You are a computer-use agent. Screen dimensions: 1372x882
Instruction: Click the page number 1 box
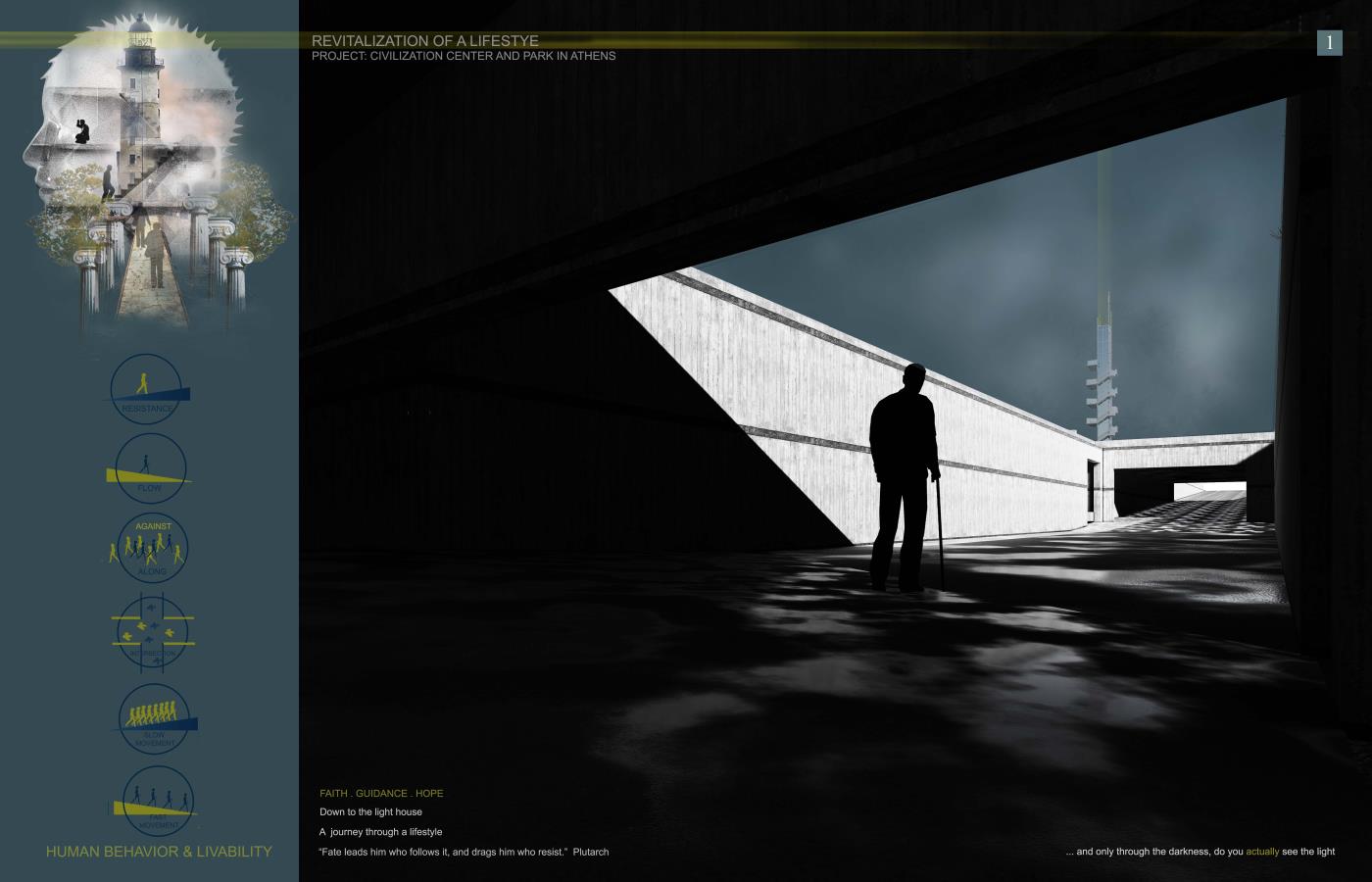(x=1329, y=42)
